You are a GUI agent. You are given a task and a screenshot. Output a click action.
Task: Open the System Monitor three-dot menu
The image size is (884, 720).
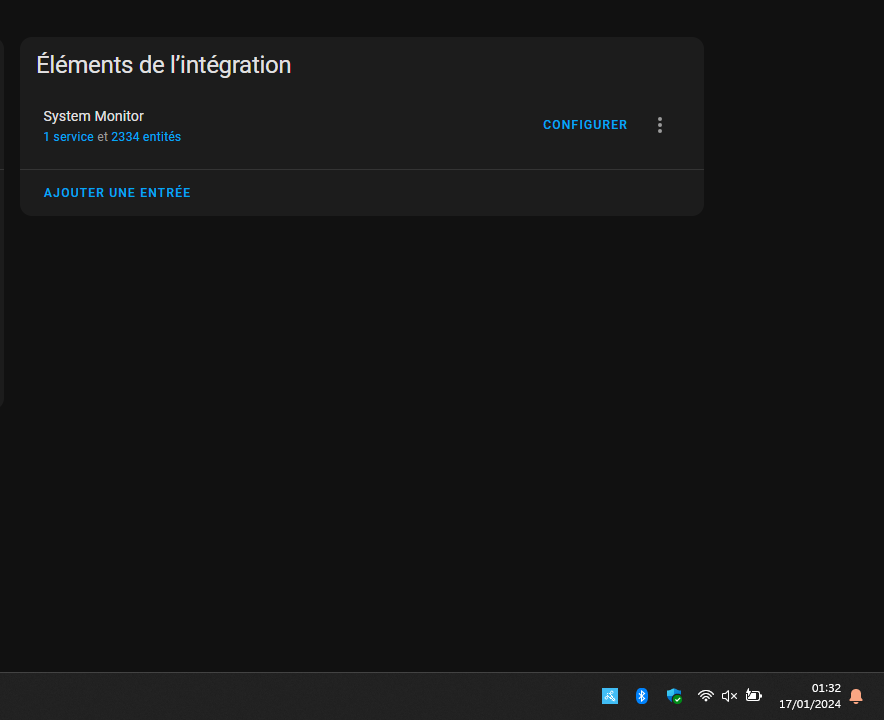[x=660, y=125]
